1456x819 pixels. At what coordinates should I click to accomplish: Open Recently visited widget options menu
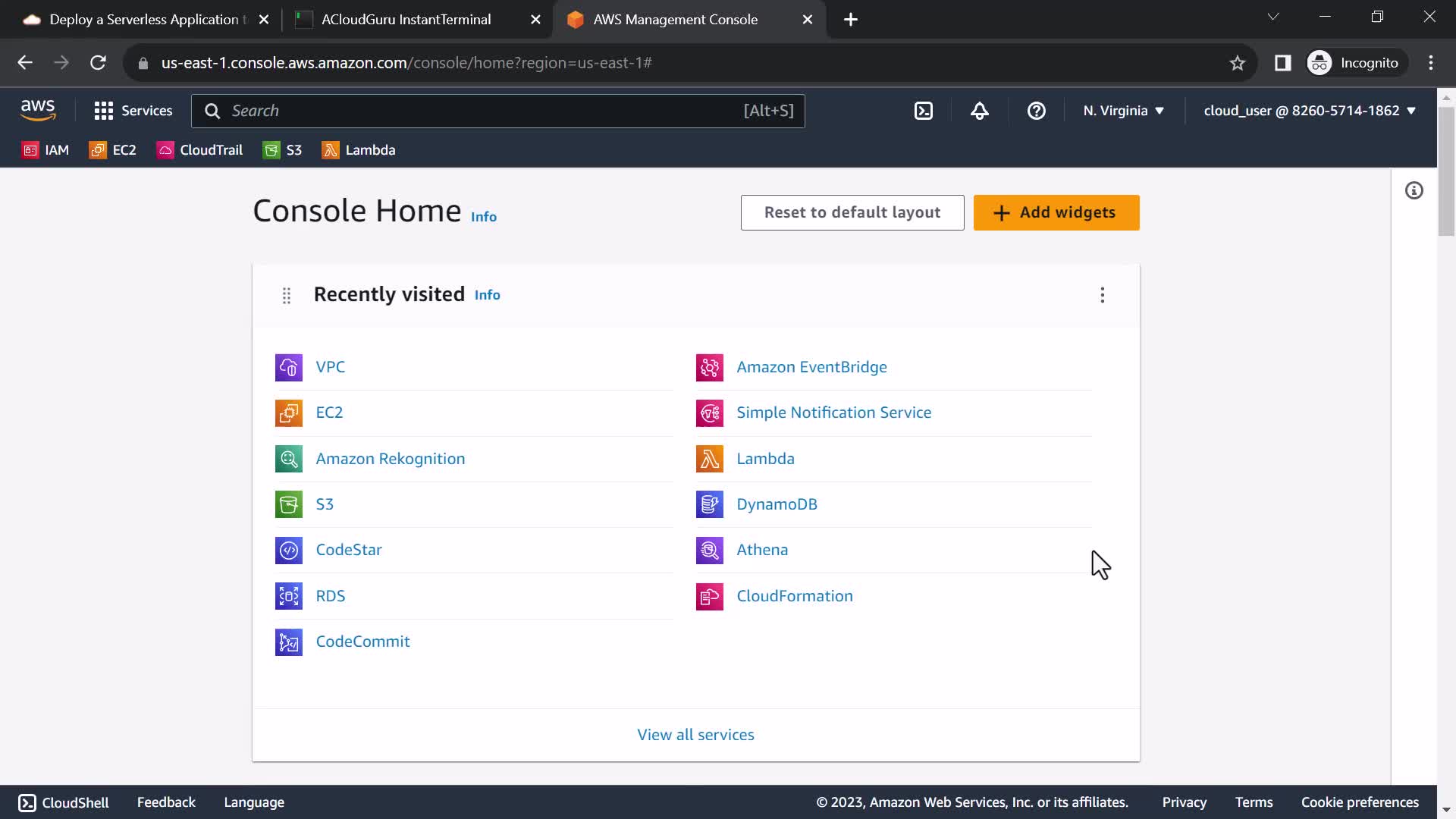tap(1102, 295)
